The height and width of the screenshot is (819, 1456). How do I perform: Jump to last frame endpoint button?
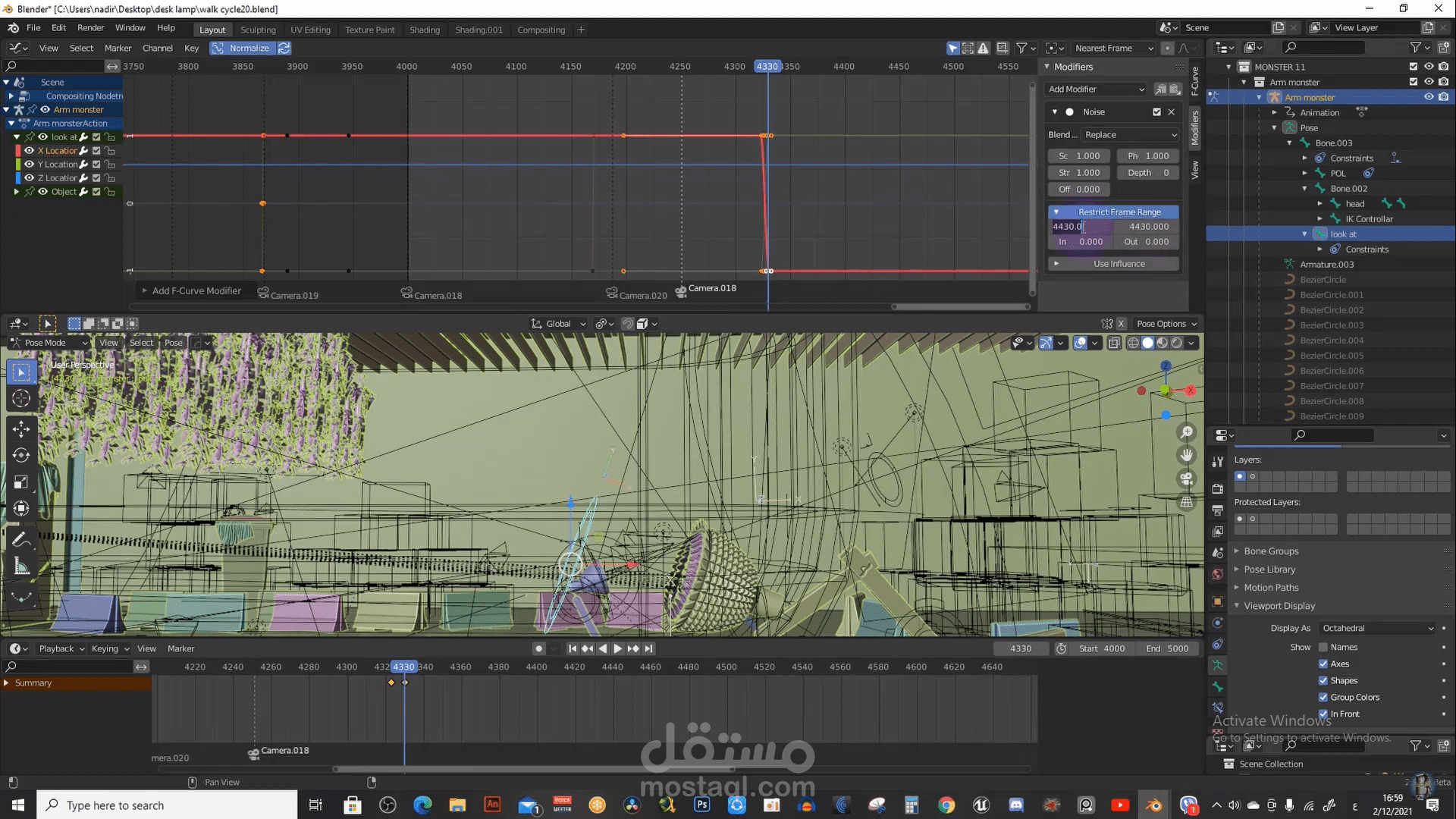coord(648,648)
